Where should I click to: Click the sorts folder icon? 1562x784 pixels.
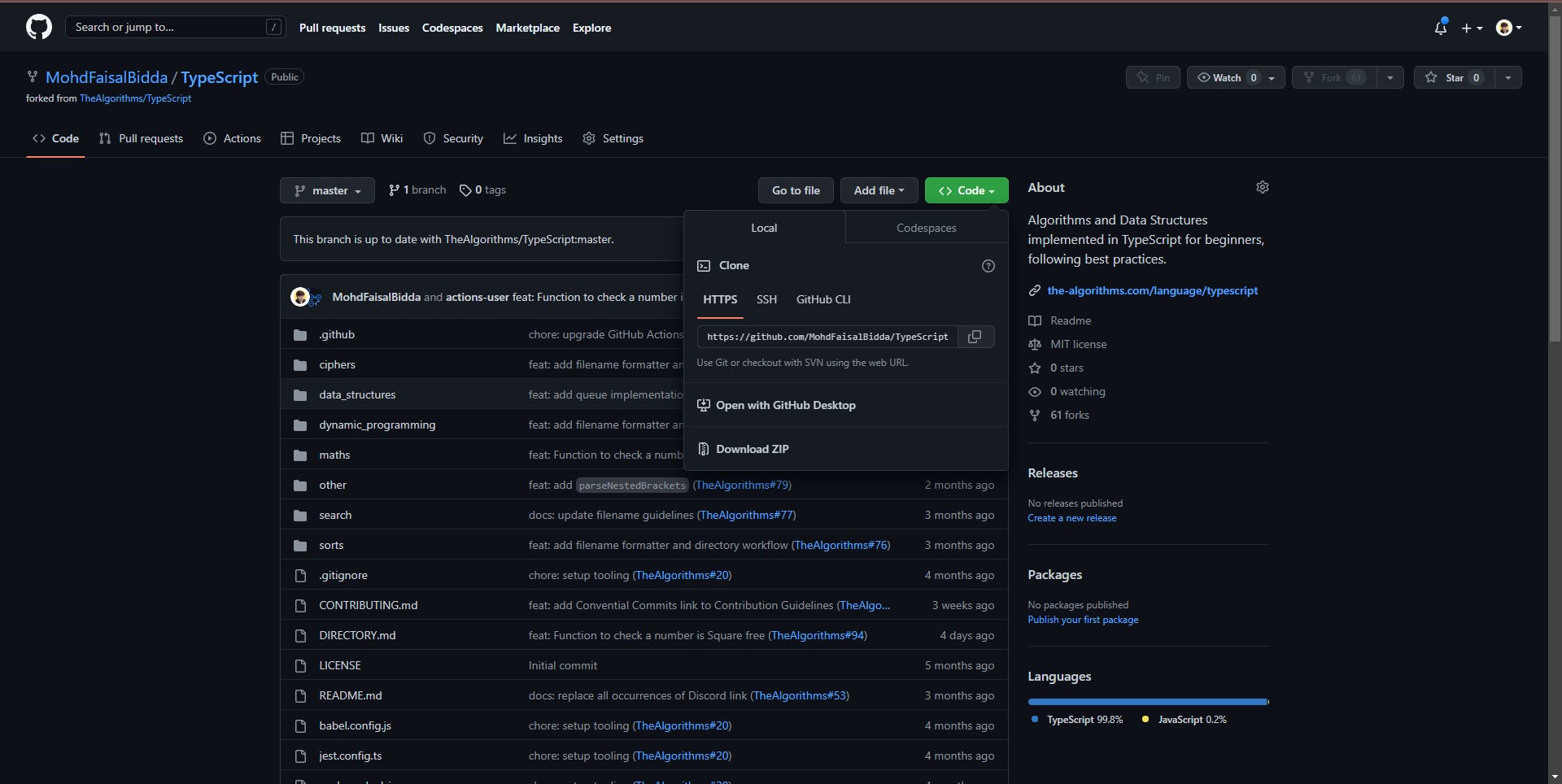tap(300, 546)
